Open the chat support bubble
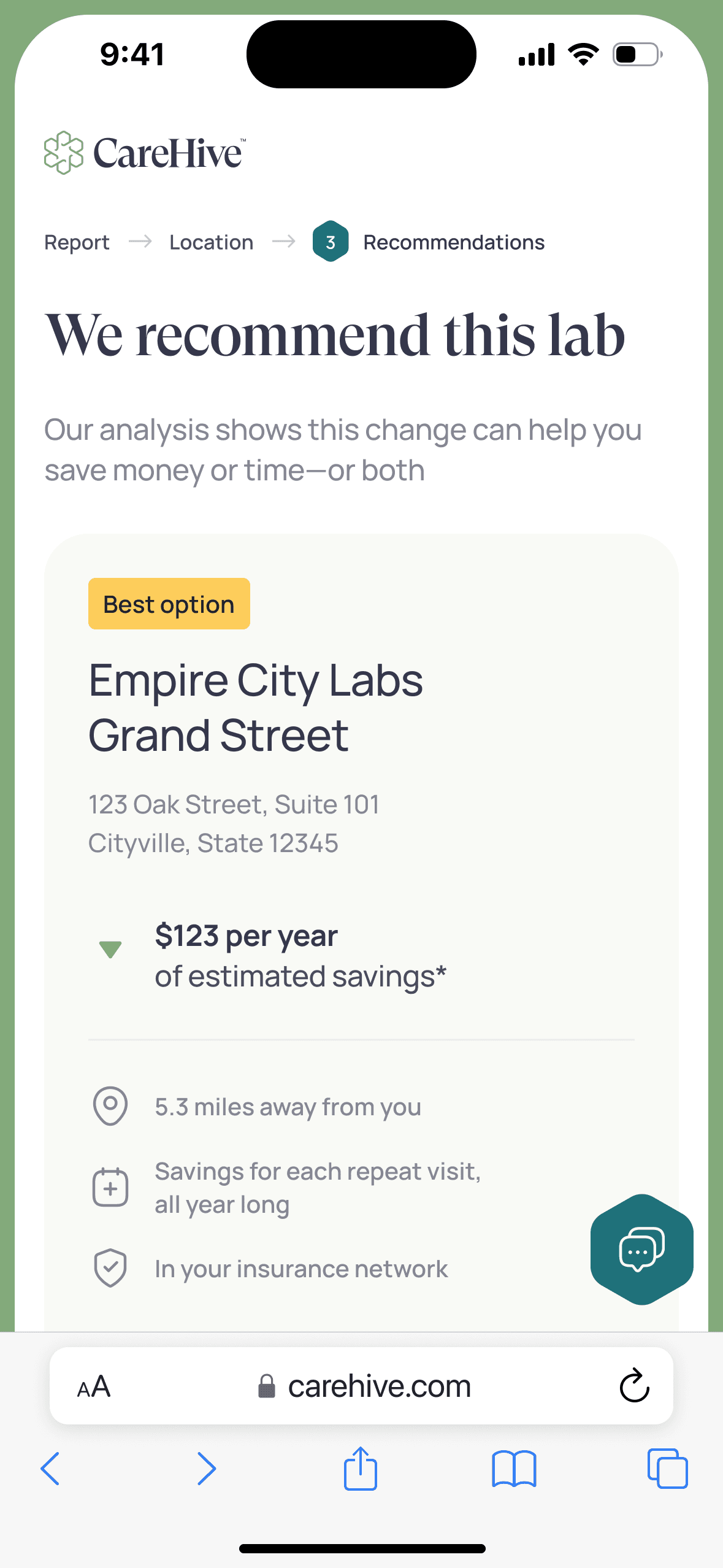 point(641,1249)
